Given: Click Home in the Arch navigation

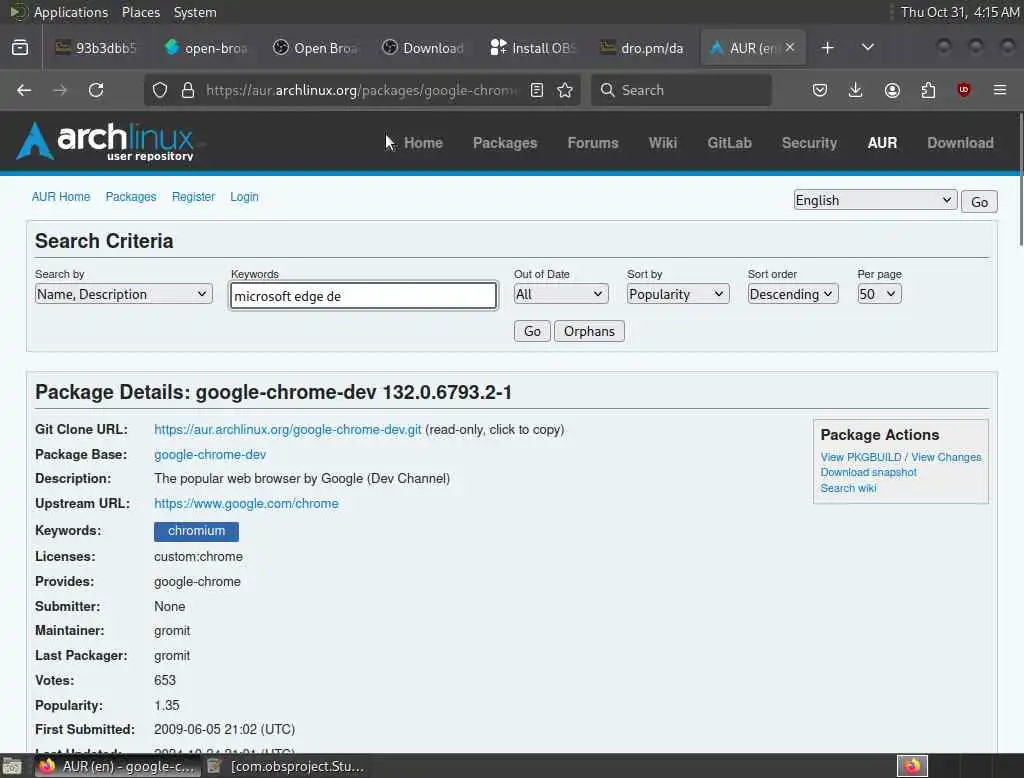Looking at the screenshot, I should pos(423,142).
